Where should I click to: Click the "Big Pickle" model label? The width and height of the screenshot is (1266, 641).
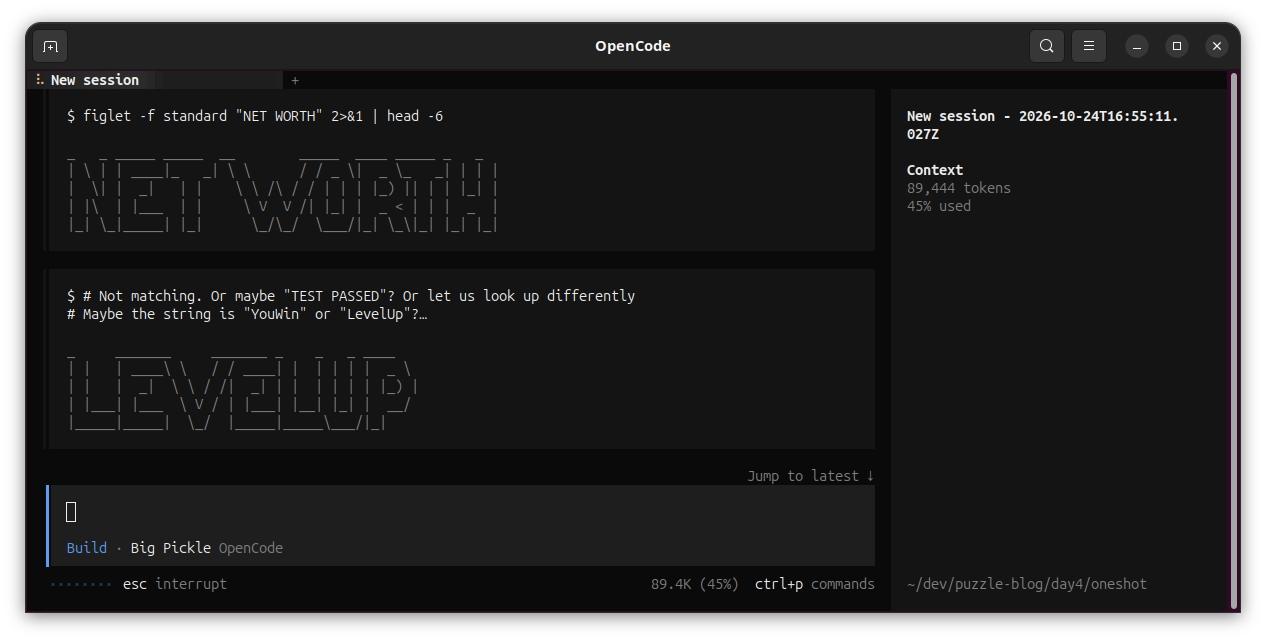click(x=171, y=548)
